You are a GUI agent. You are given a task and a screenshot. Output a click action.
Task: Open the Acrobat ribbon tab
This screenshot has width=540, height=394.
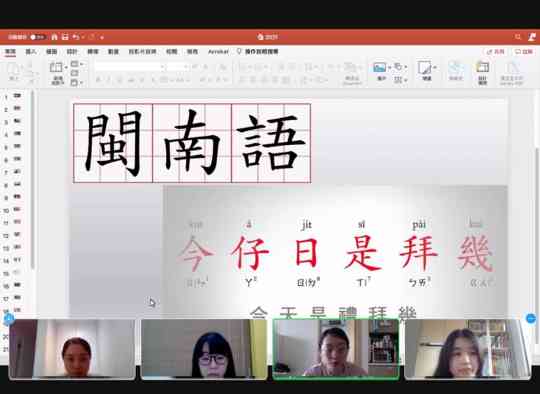click(218, 52)
